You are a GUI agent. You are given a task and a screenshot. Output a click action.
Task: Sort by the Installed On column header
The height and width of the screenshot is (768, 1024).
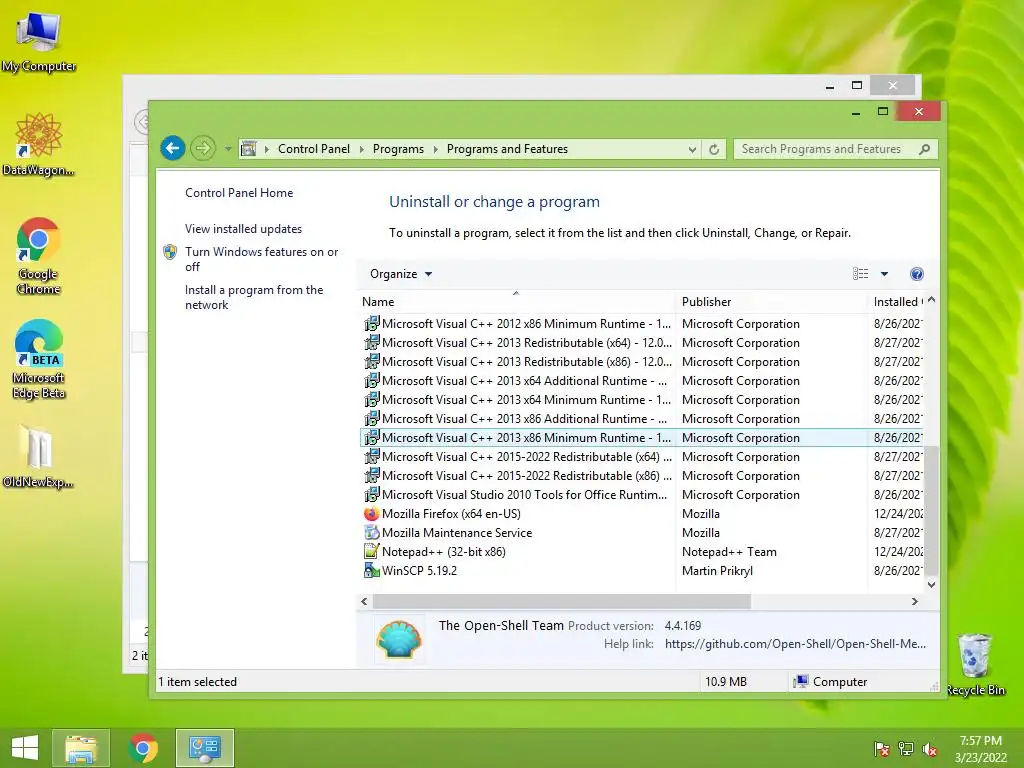[x=896, y=302]
